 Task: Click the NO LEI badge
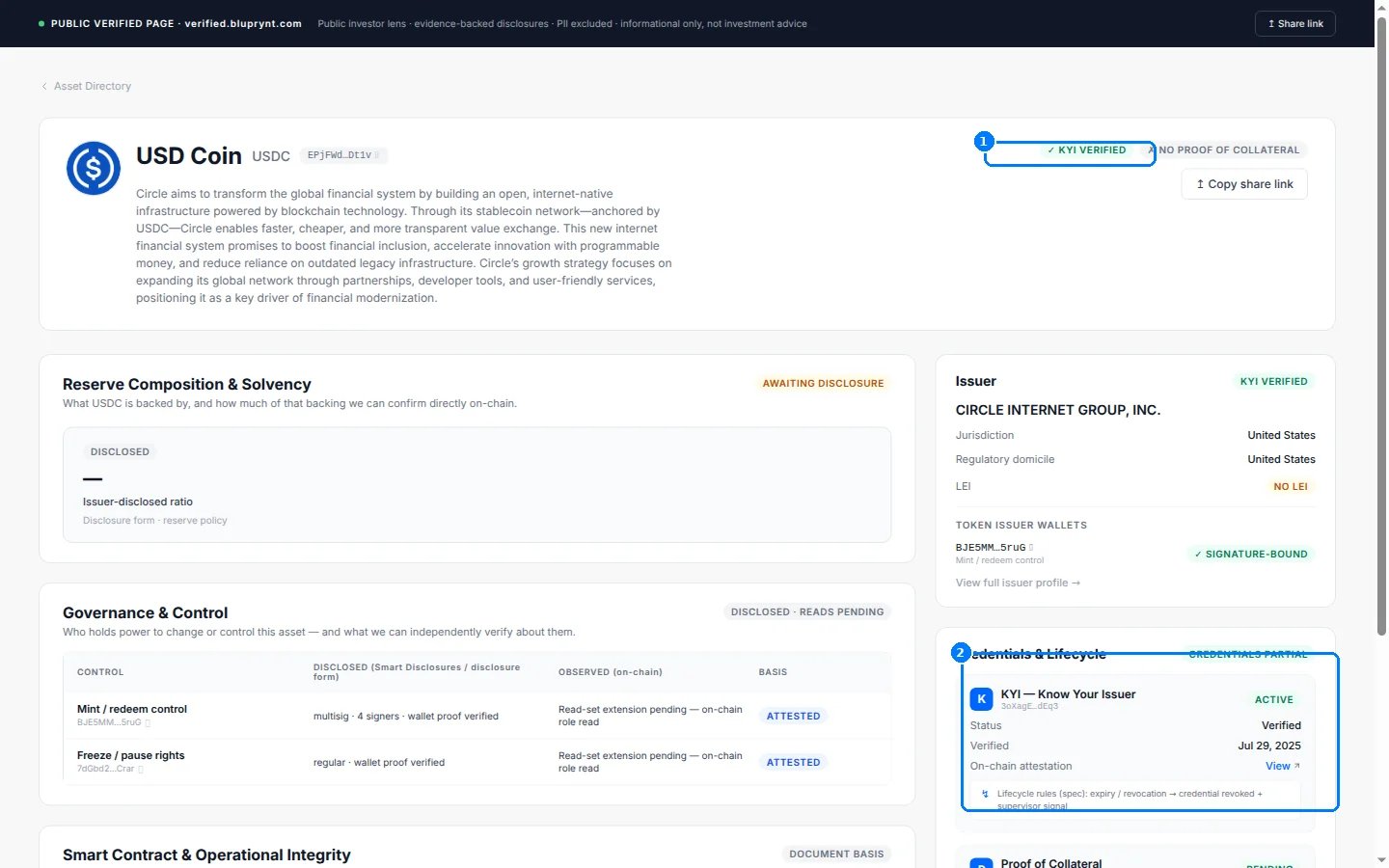[x=1290, y=487]
